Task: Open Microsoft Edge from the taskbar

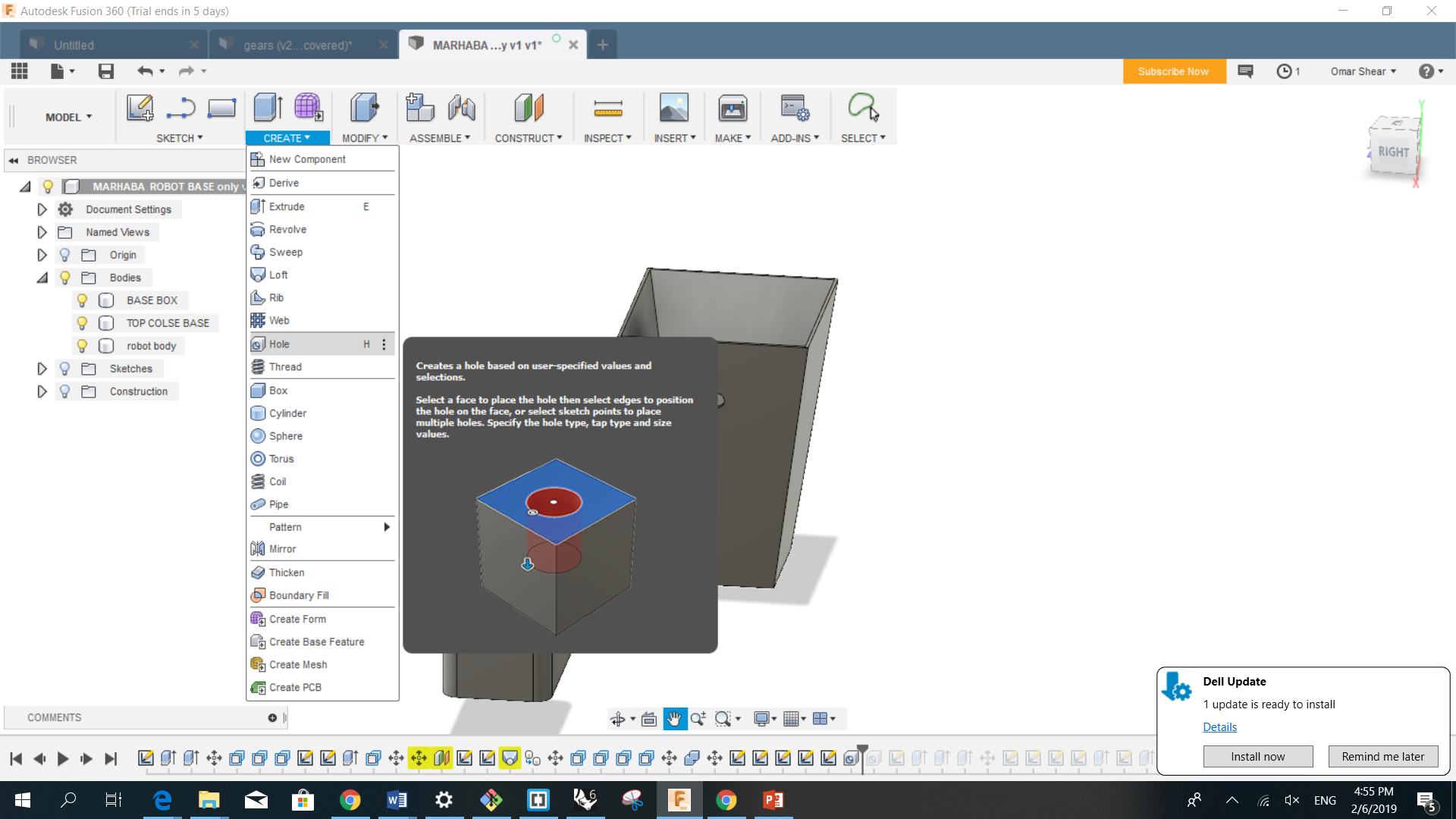Action: tap(162, 800)
